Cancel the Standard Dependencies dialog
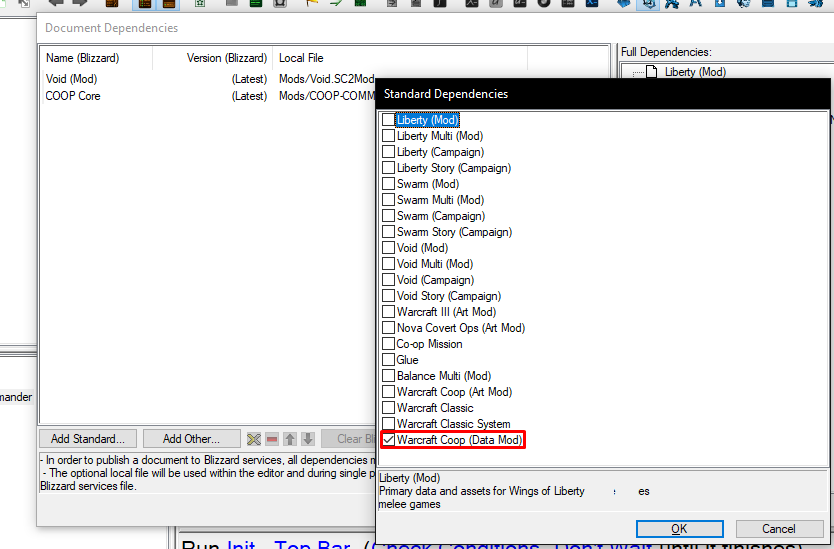 coord(779,529)
